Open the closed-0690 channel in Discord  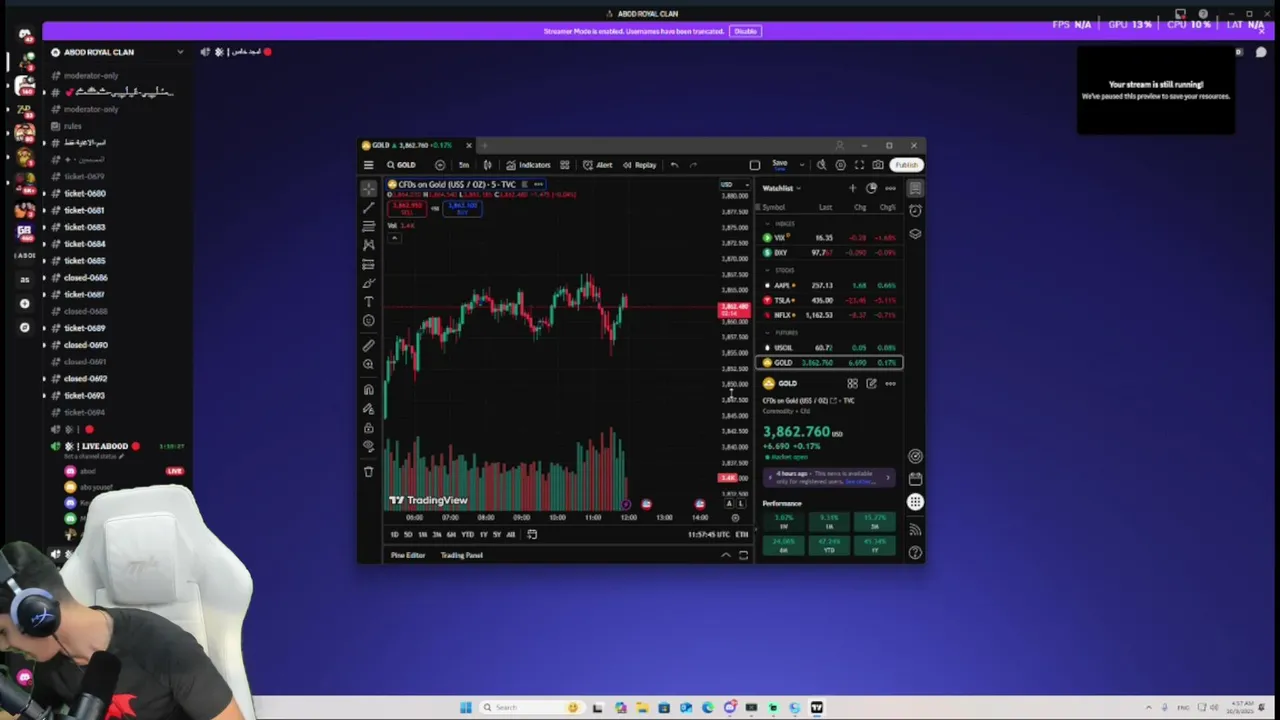point(85,345)
